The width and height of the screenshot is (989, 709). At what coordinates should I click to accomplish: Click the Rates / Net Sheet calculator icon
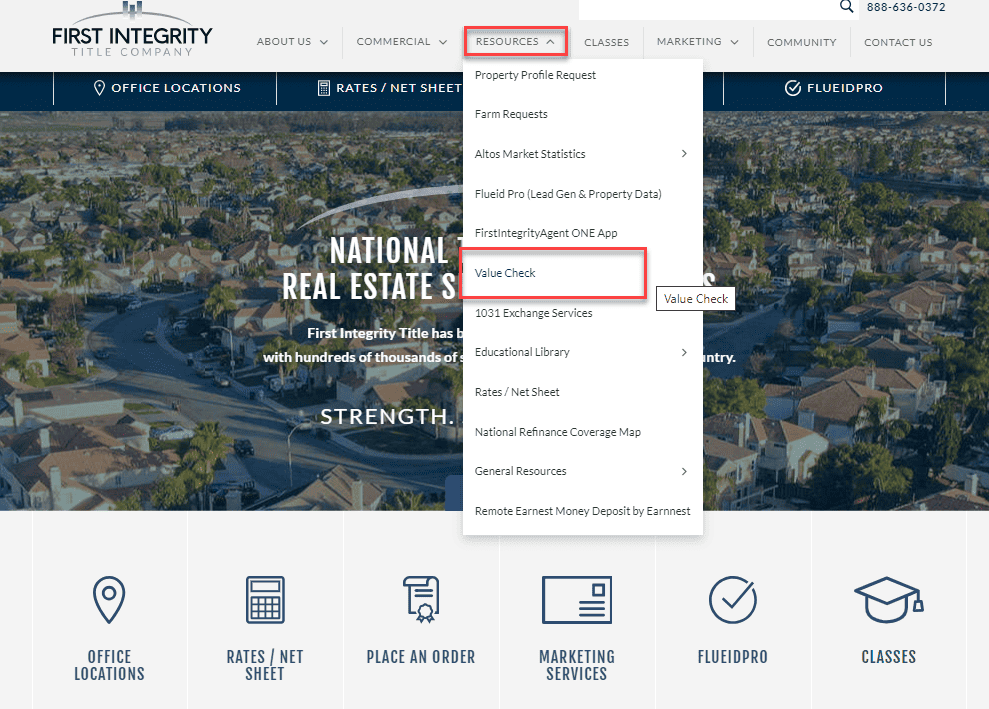click(x=265, y=600)
